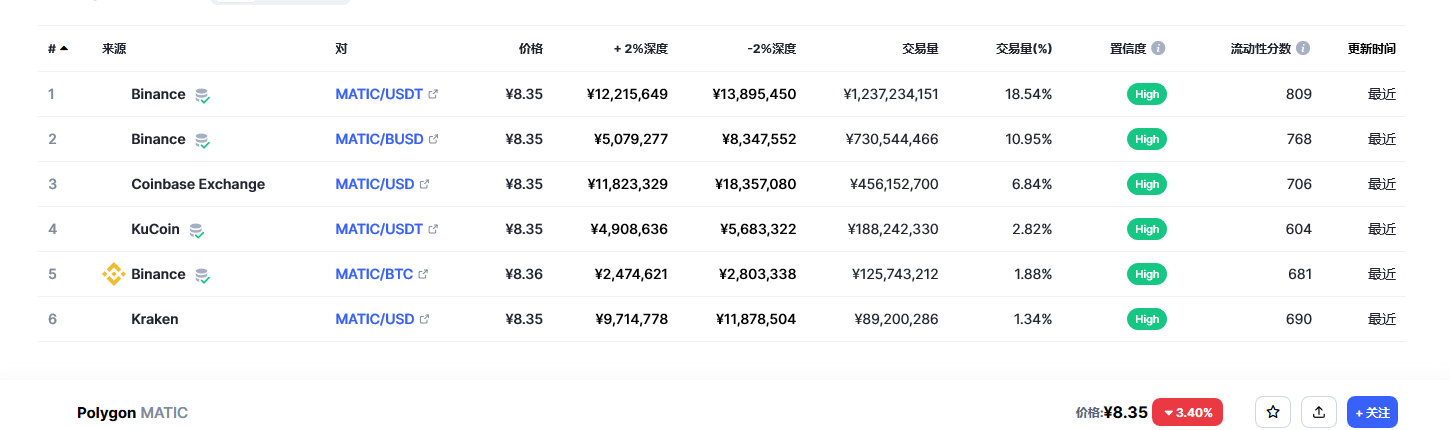Viewport: 1450px width, 430px height.
Task: Click the star watchlist icon button
Action: (x=1273, y=412)
